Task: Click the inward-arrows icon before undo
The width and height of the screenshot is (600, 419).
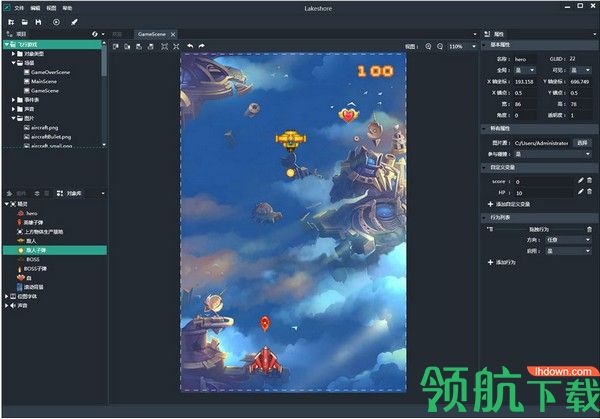Action: tap(176, 46)
